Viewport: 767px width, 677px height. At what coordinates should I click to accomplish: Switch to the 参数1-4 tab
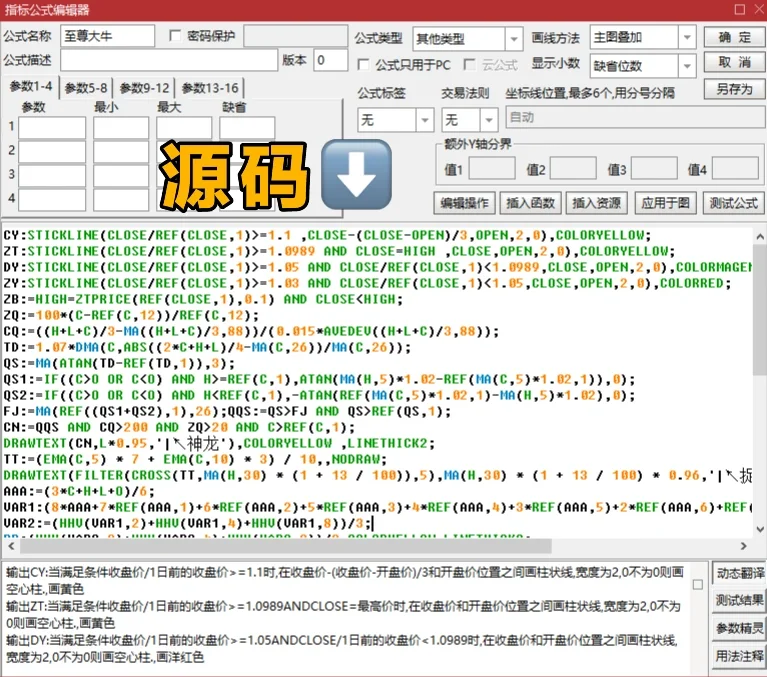click(31, 87)
